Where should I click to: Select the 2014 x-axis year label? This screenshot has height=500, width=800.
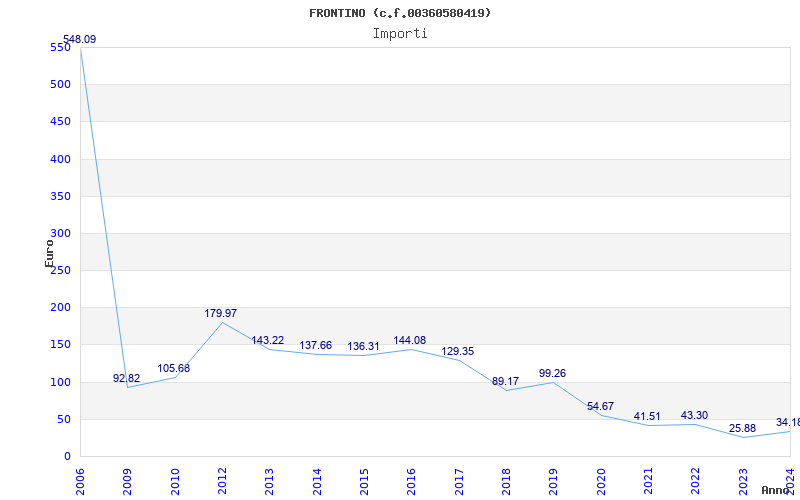pyautogui.click(x=317, y=482)
